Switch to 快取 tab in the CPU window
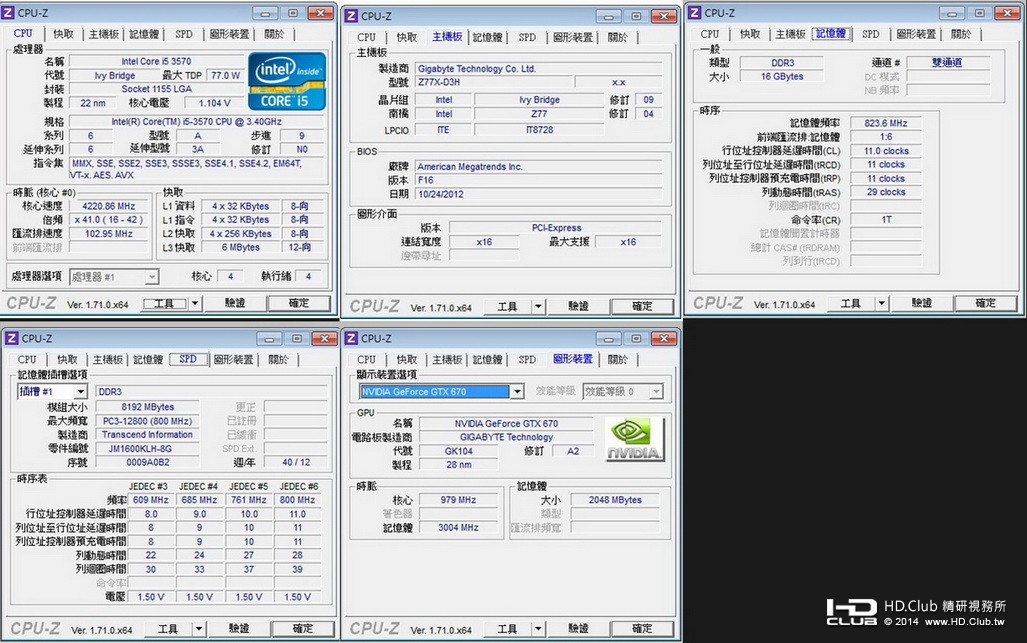Image resolution: width=1027 pixels, height=643 pixels. (x=64, y=34)
